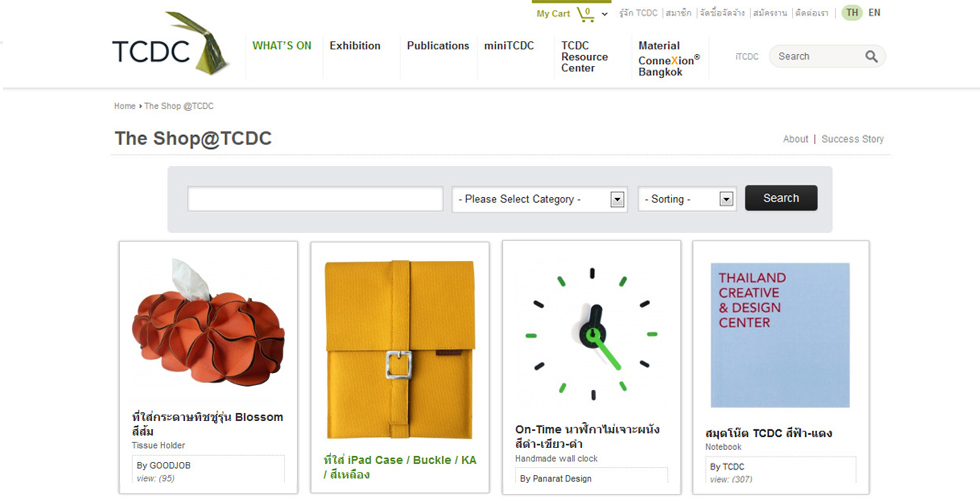
Task: Go to Home breadcrumb
Action: [124, 106]
